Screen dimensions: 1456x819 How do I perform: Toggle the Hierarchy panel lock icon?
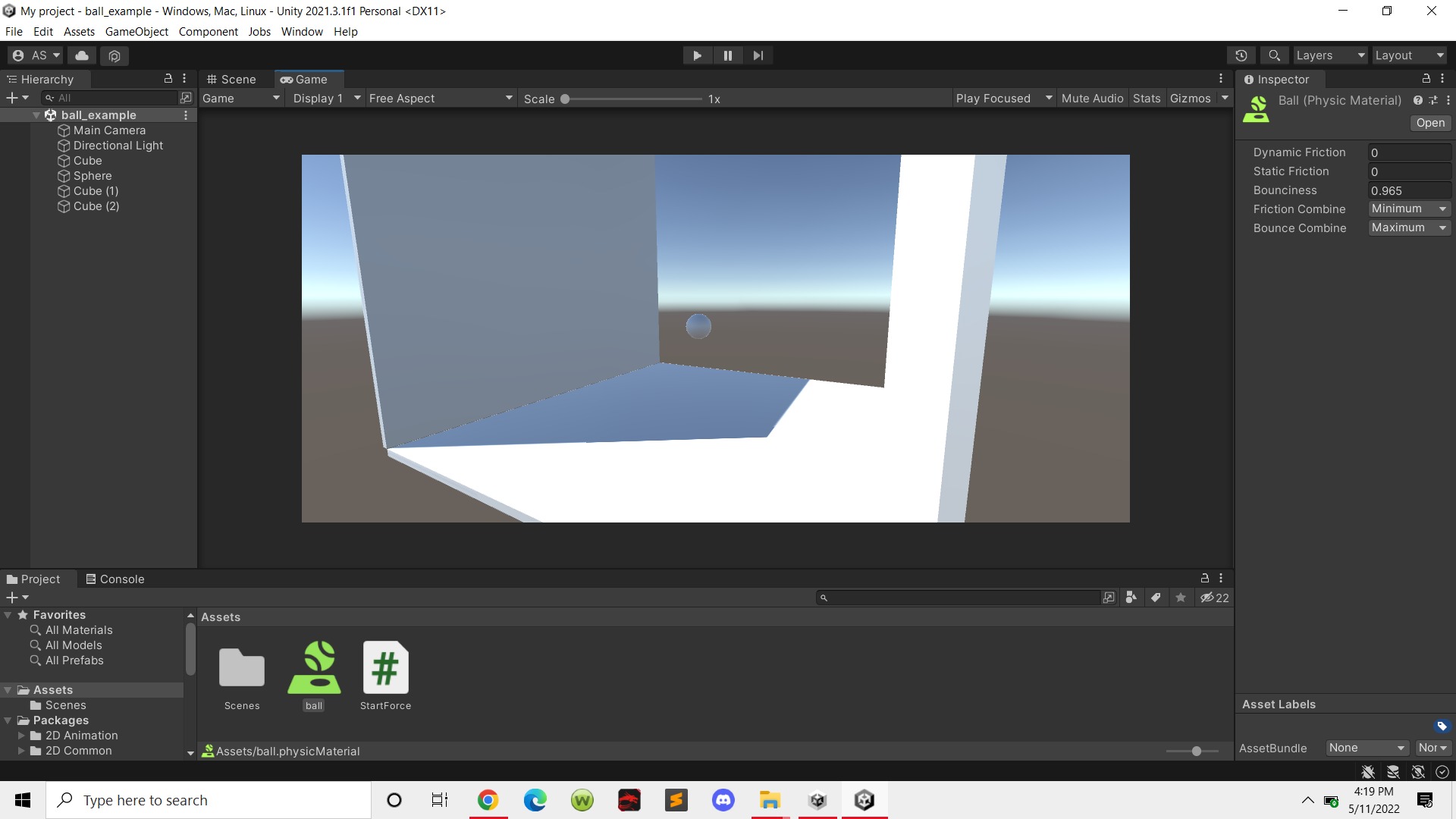(168, 79)
